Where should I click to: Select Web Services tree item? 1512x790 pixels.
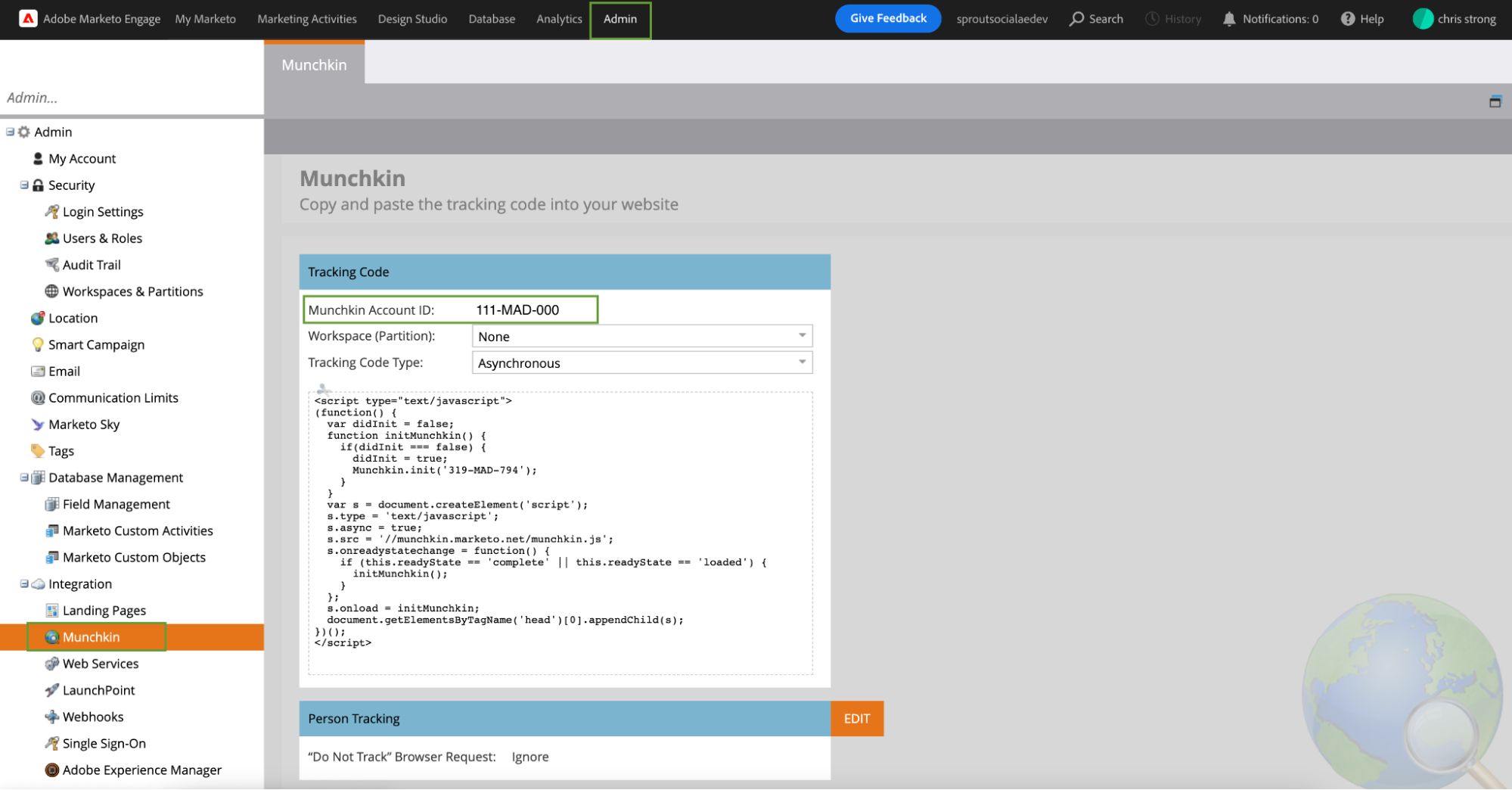101,663
